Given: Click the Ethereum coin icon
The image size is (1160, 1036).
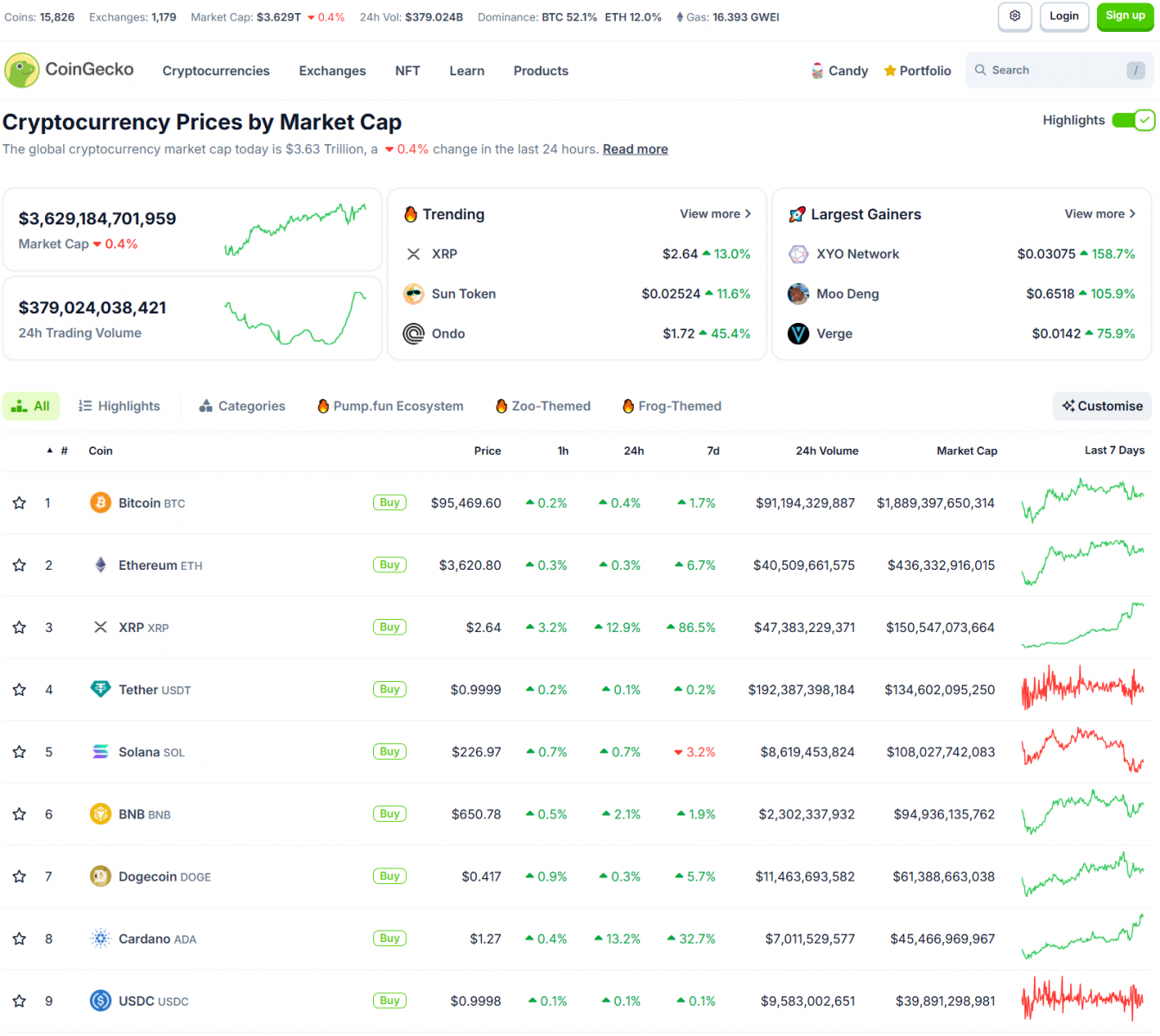Looking at the screenshot, I should point(100,565).
